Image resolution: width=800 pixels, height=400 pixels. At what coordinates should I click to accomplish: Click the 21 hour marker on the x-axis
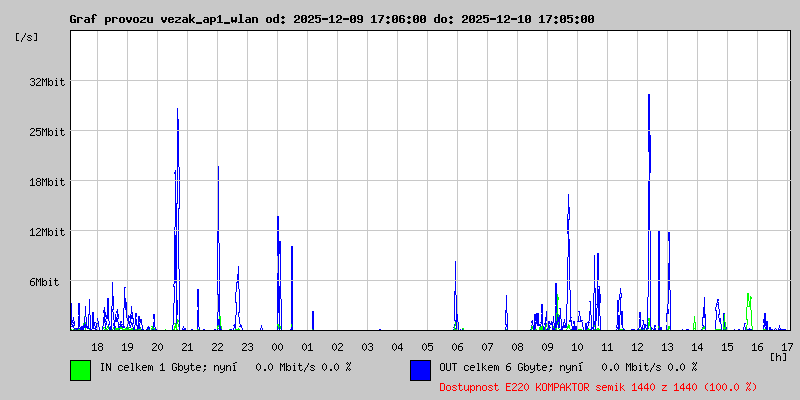click(x=187, y=346)
